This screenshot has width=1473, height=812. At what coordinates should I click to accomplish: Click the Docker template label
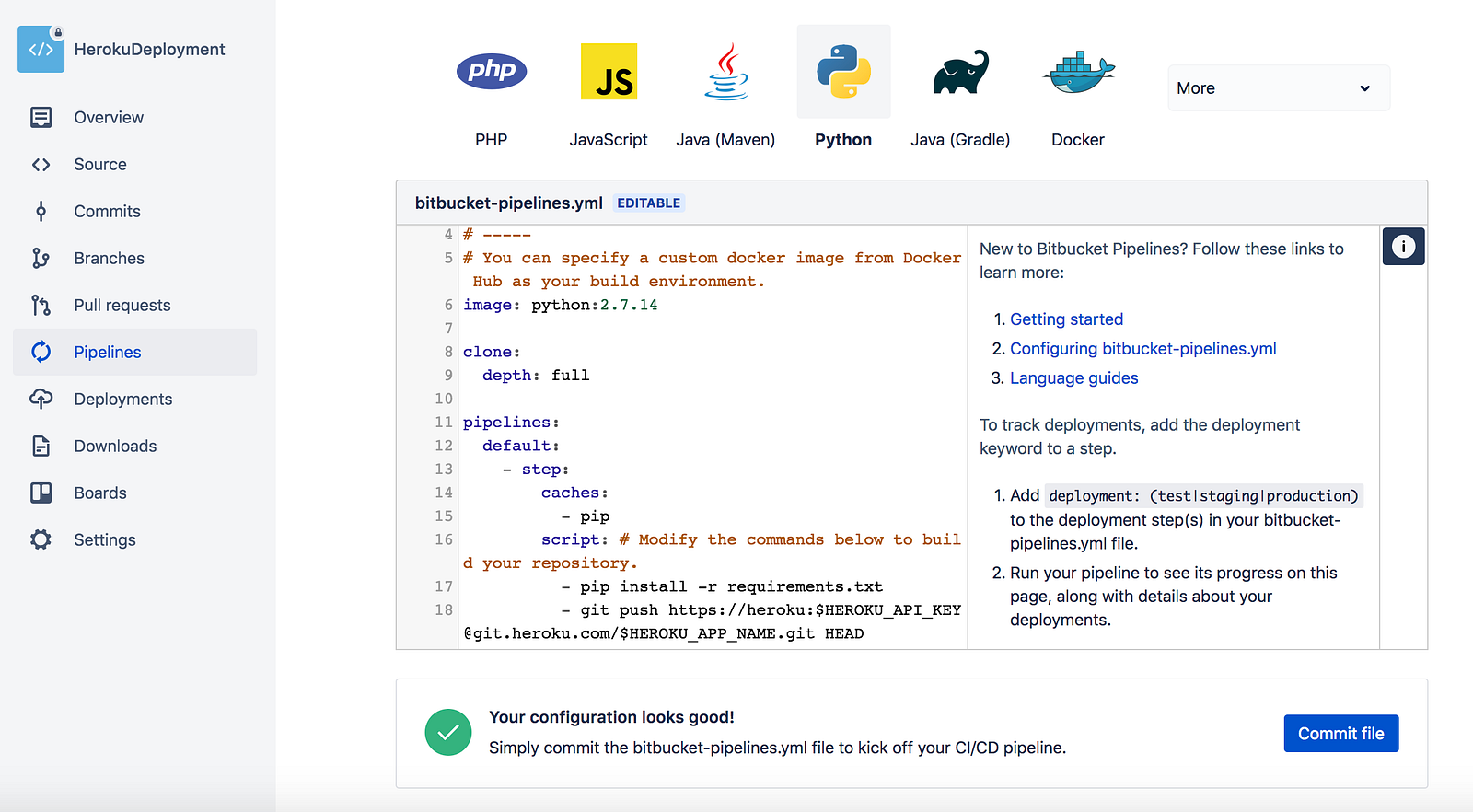click(1078, 140)
